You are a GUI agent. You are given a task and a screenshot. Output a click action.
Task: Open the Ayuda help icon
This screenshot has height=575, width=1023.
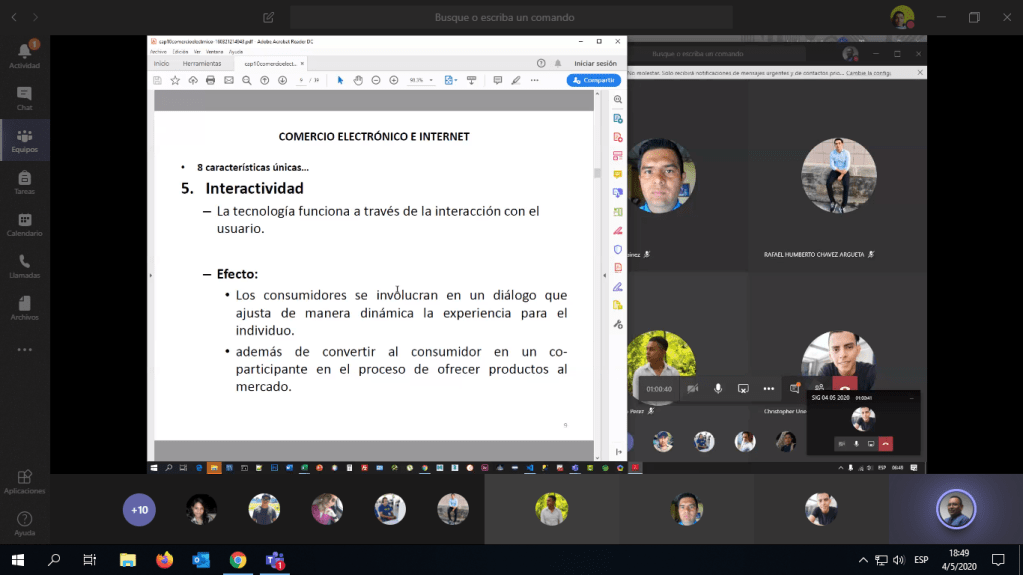pyautogui.click(x=24, y=523)
